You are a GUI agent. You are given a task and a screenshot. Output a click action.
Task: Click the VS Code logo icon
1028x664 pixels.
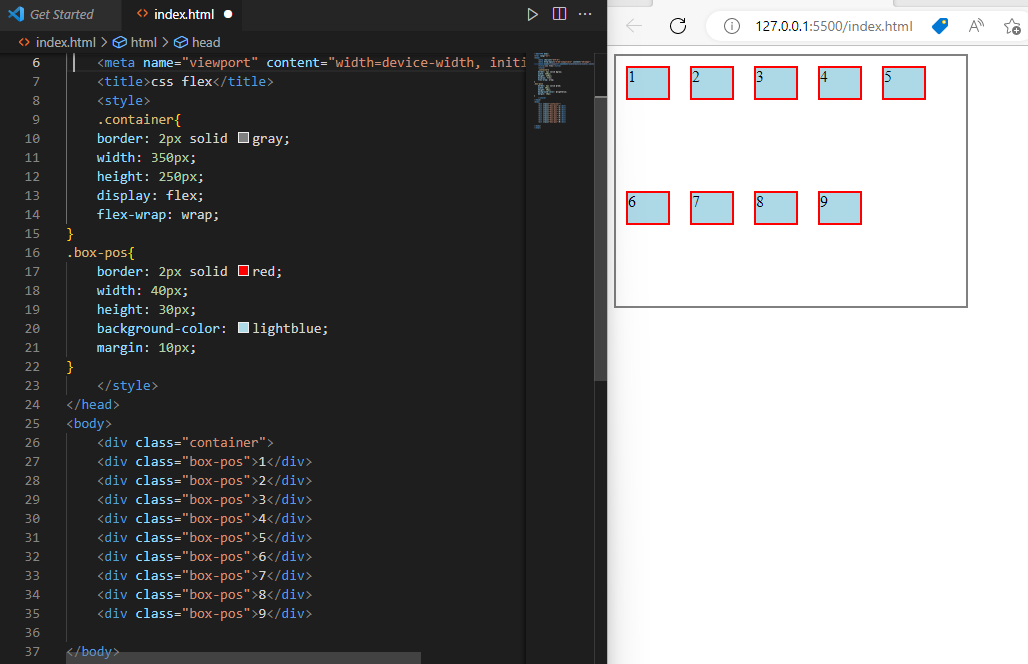[x=16, y=14]
